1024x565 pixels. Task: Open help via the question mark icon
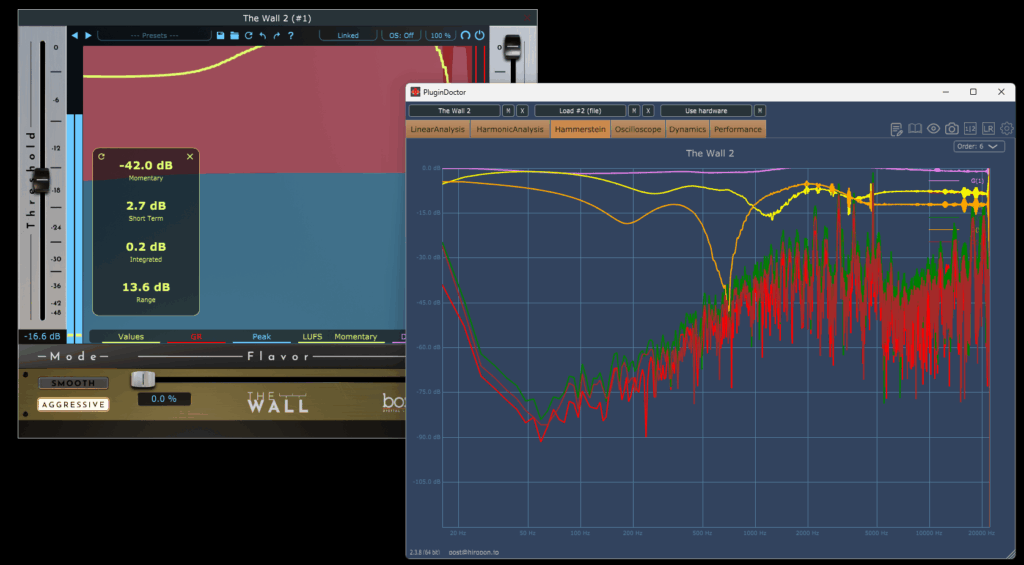click(x=291, y=35)
